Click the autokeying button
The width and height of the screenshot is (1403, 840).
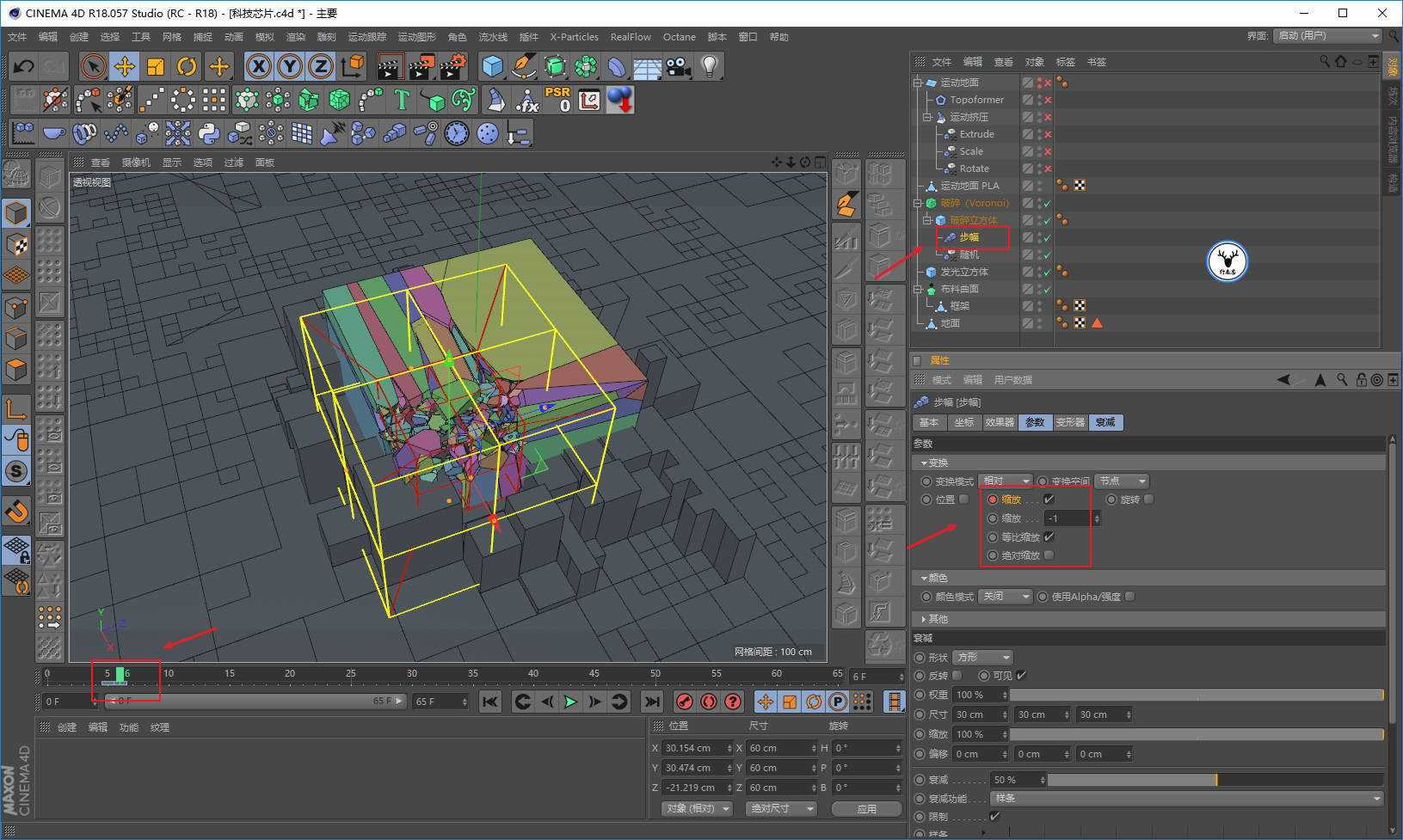[709, 702]
